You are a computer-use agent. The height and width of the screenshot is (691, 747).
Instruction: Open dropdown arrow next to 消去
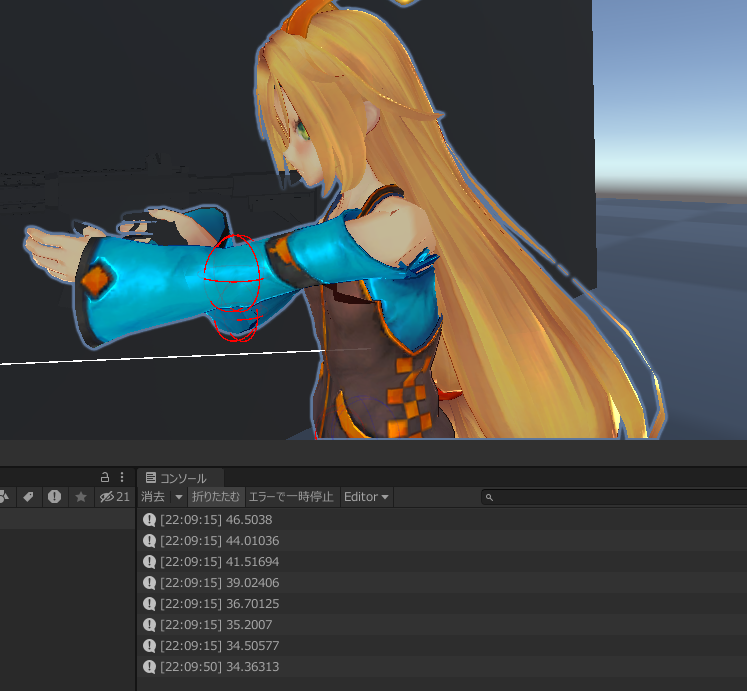click(x=179, y=497)
